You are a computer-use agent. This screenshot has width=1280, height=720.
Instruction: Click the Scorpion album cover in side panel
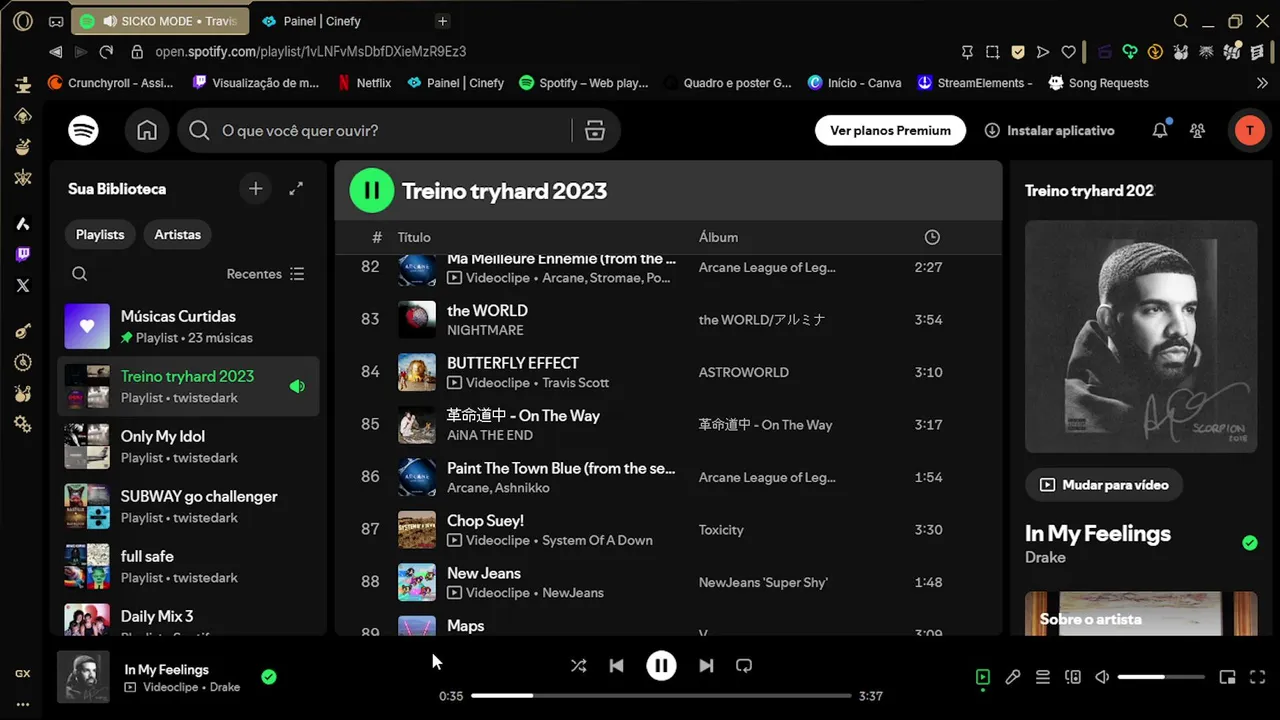[x=1141, y=337]
